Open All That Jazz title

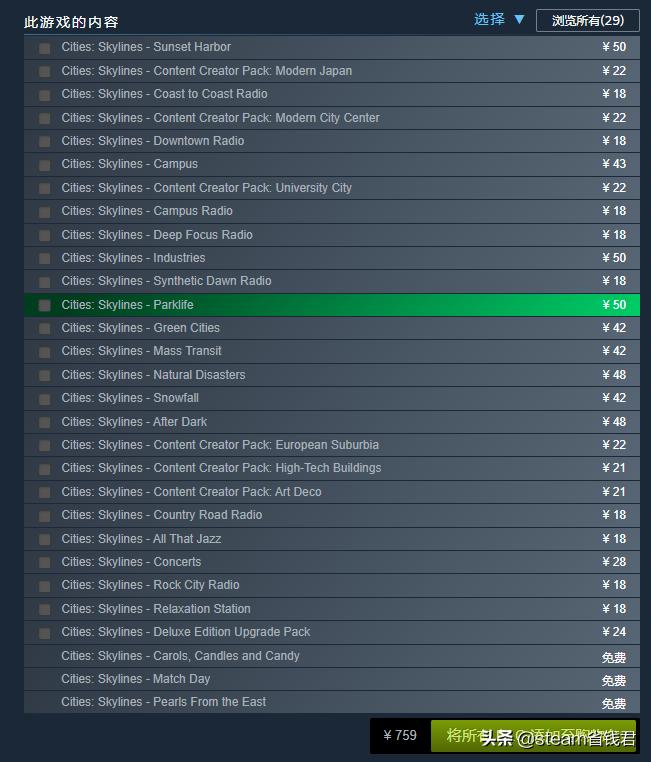141,539
